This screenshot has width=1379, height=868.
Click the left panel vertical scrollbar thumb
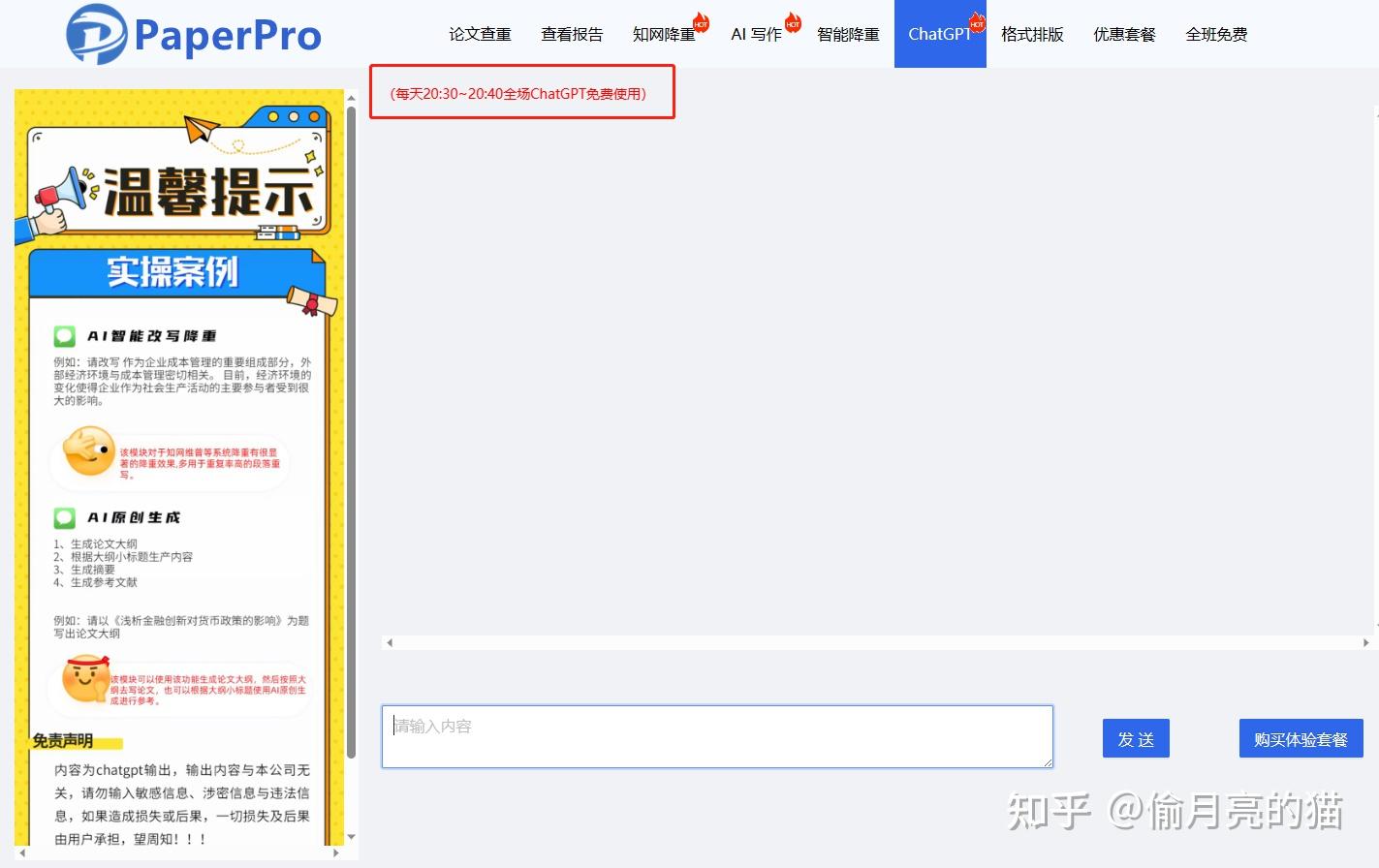tap(351, 431)
